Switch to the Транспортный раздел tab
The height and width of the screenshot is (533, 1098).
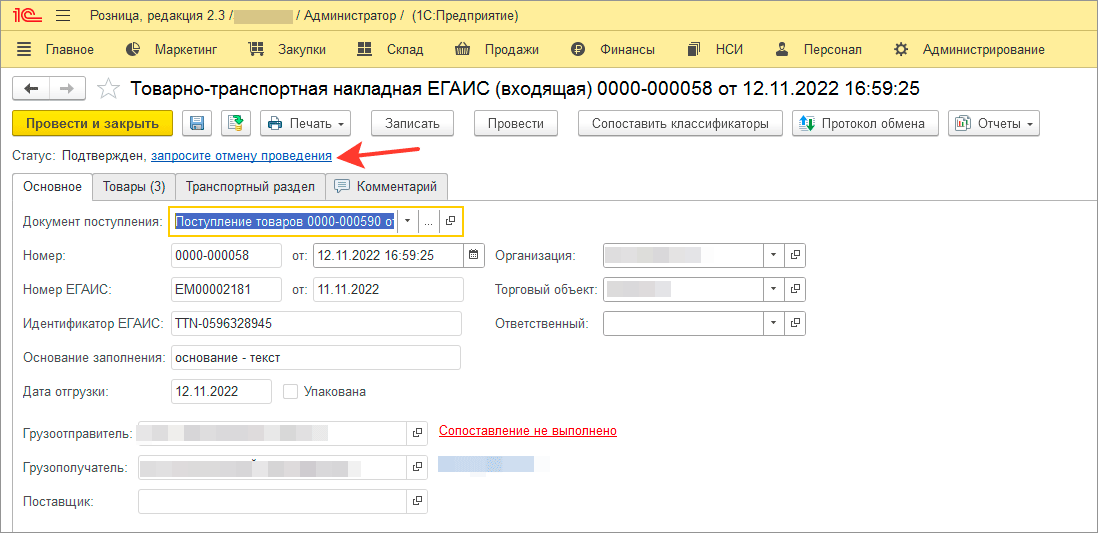[250, 187]
